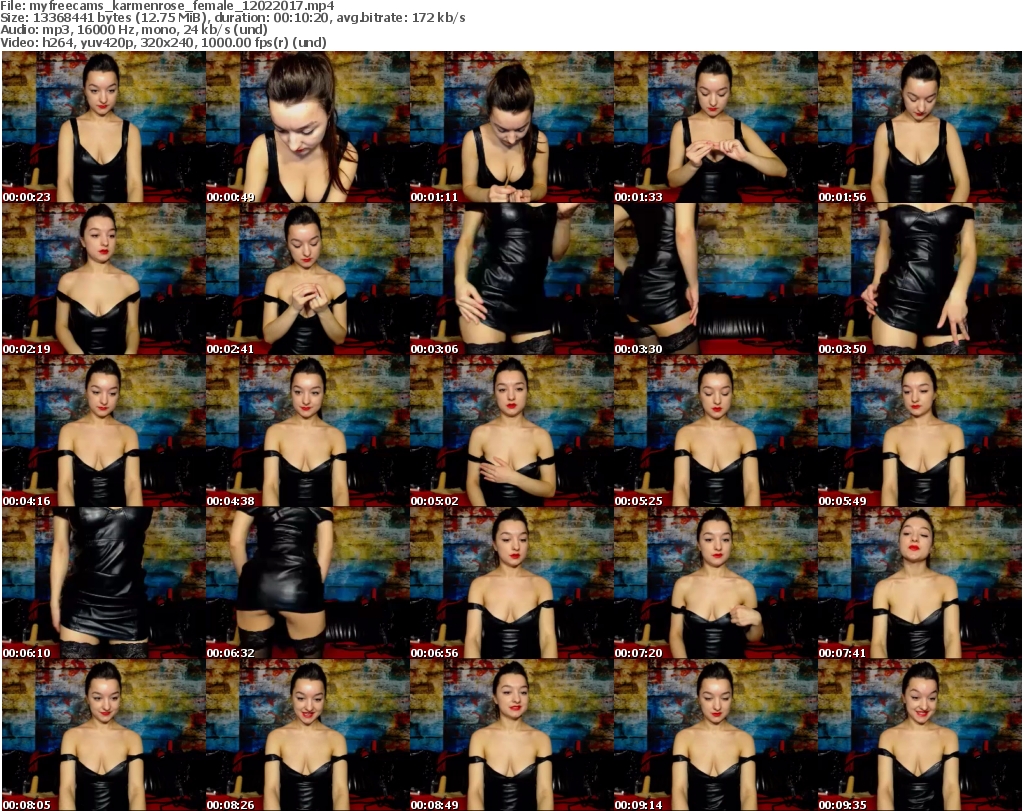
Task: Select the thumbnail stamped 00:01:11
Action: point(512,127)
